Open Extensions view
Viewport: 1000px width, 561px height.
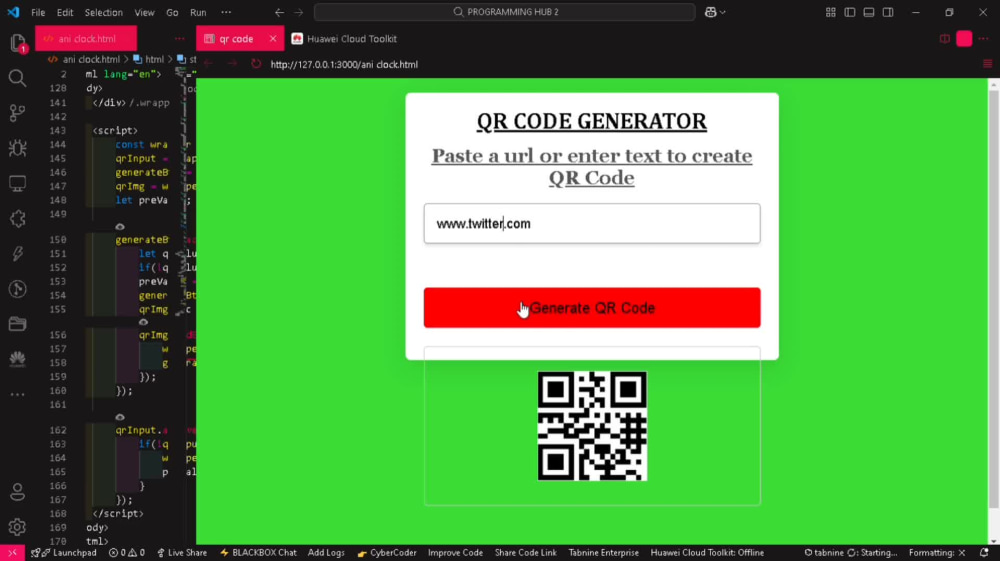[x=18, y=219]
